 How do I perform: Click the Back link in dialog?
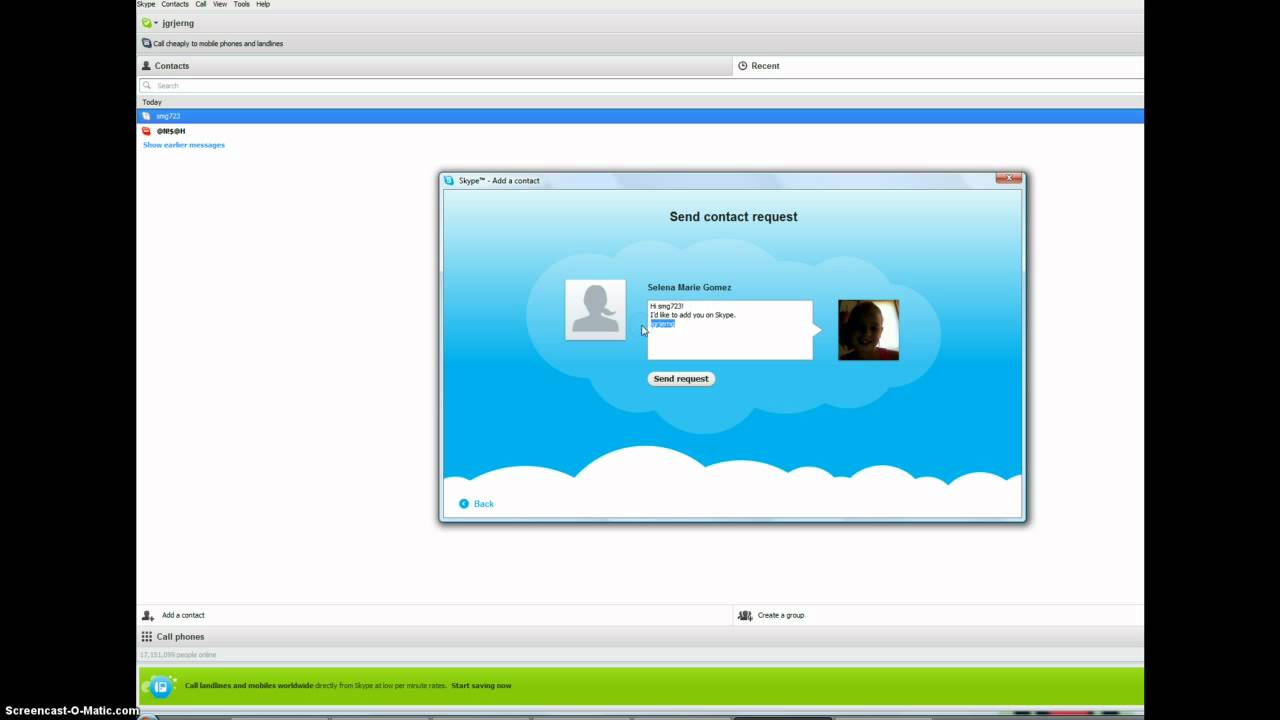click(x=484, y=504)
